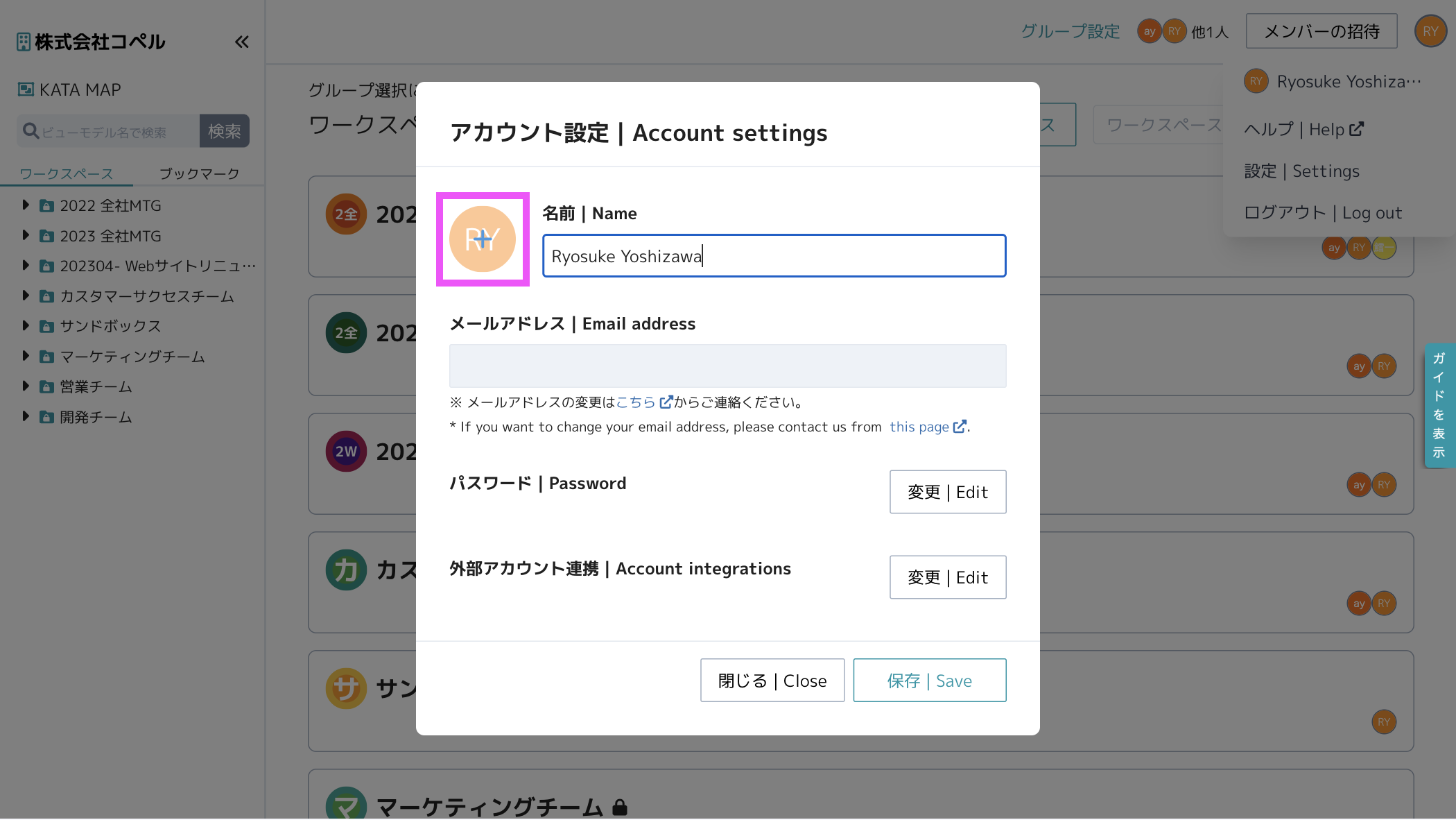Click the small RY member avatar beside 他1人

tap(1174, 31)
